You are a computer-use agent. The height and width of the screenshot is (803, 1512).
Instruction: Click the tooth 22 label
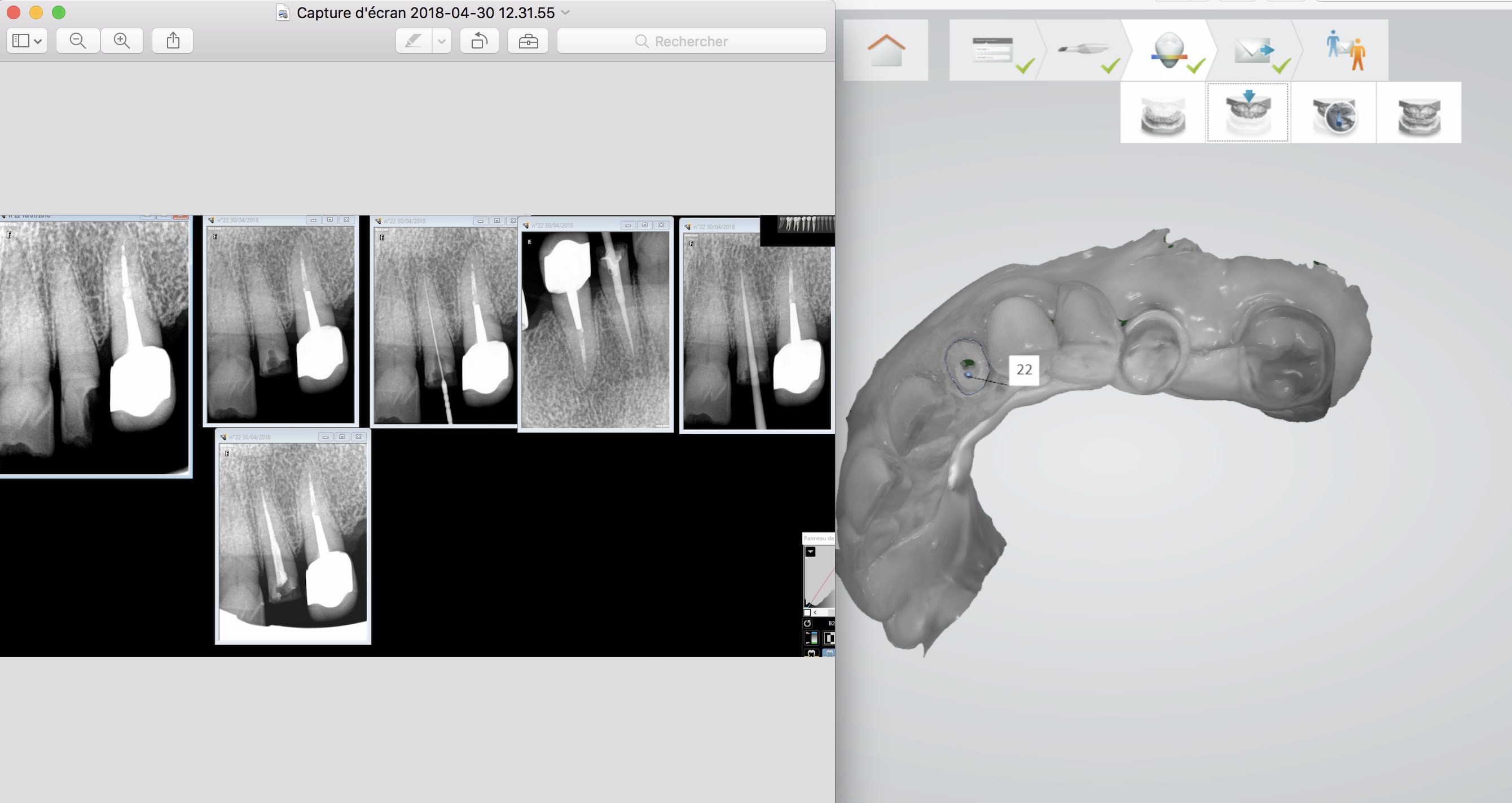[x=1023, y=369]
